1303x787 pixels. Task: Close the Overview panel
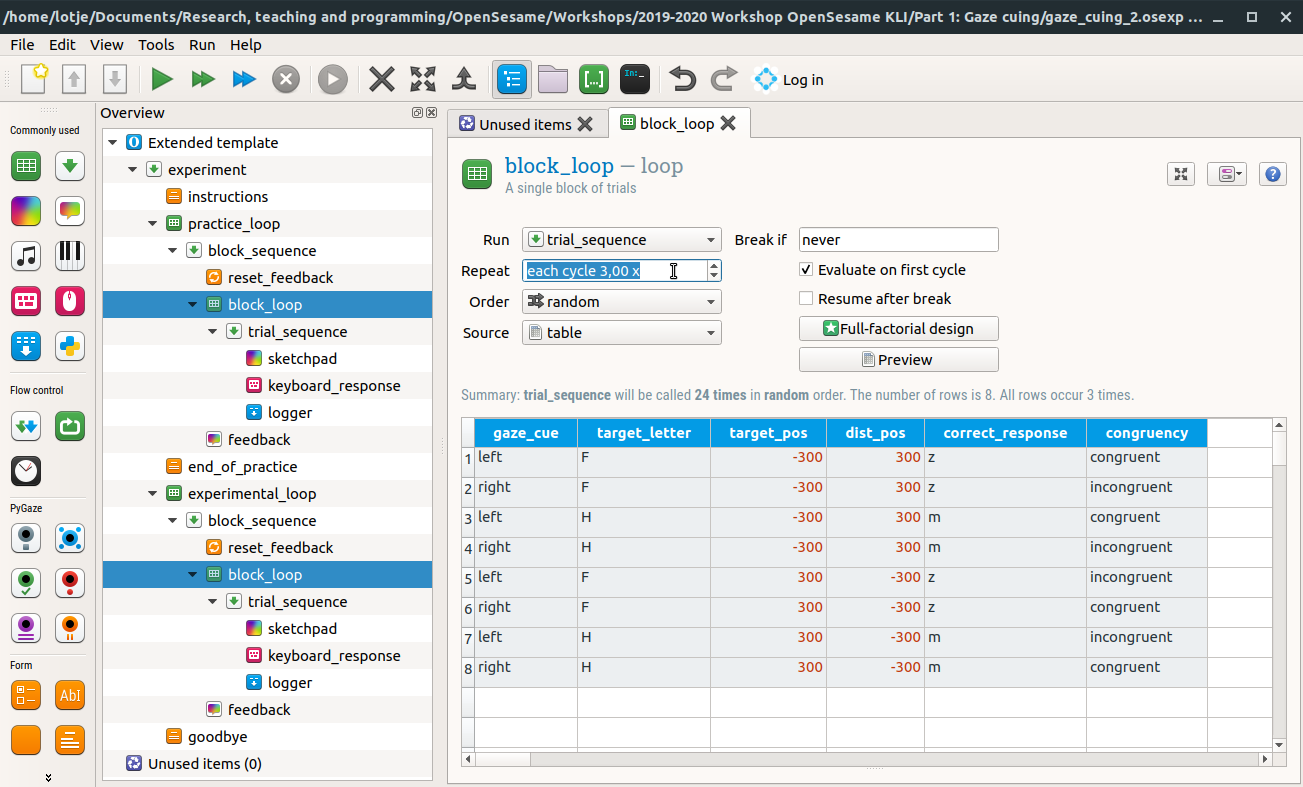[x=431, y=113]
